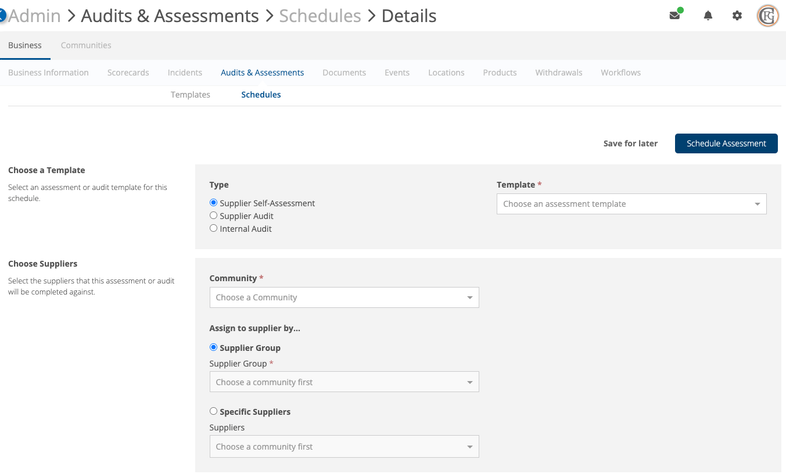Click Schedules in the breadcrumb

[320, 16]
